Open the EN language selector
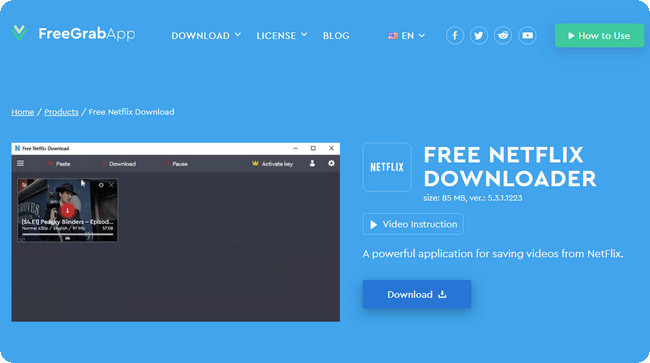 (x=407, y=36)
